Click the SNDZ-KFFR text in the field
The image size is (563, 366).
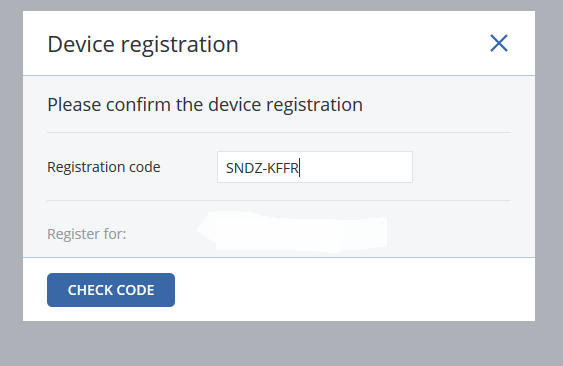(262, 168)
